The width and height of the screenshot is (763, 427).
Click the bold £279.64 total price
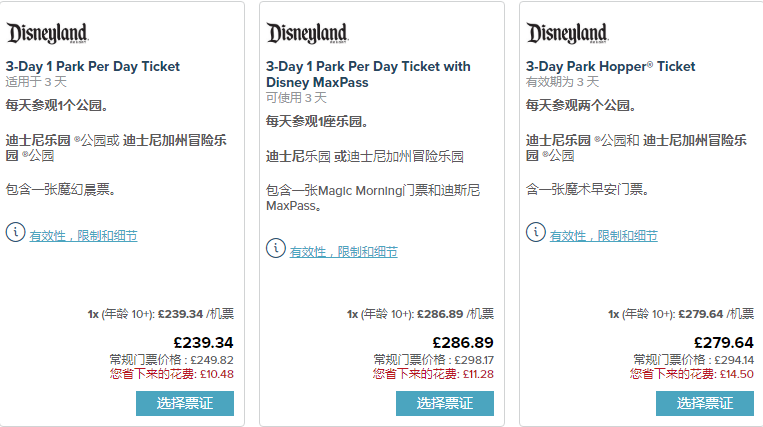(723, 342)
